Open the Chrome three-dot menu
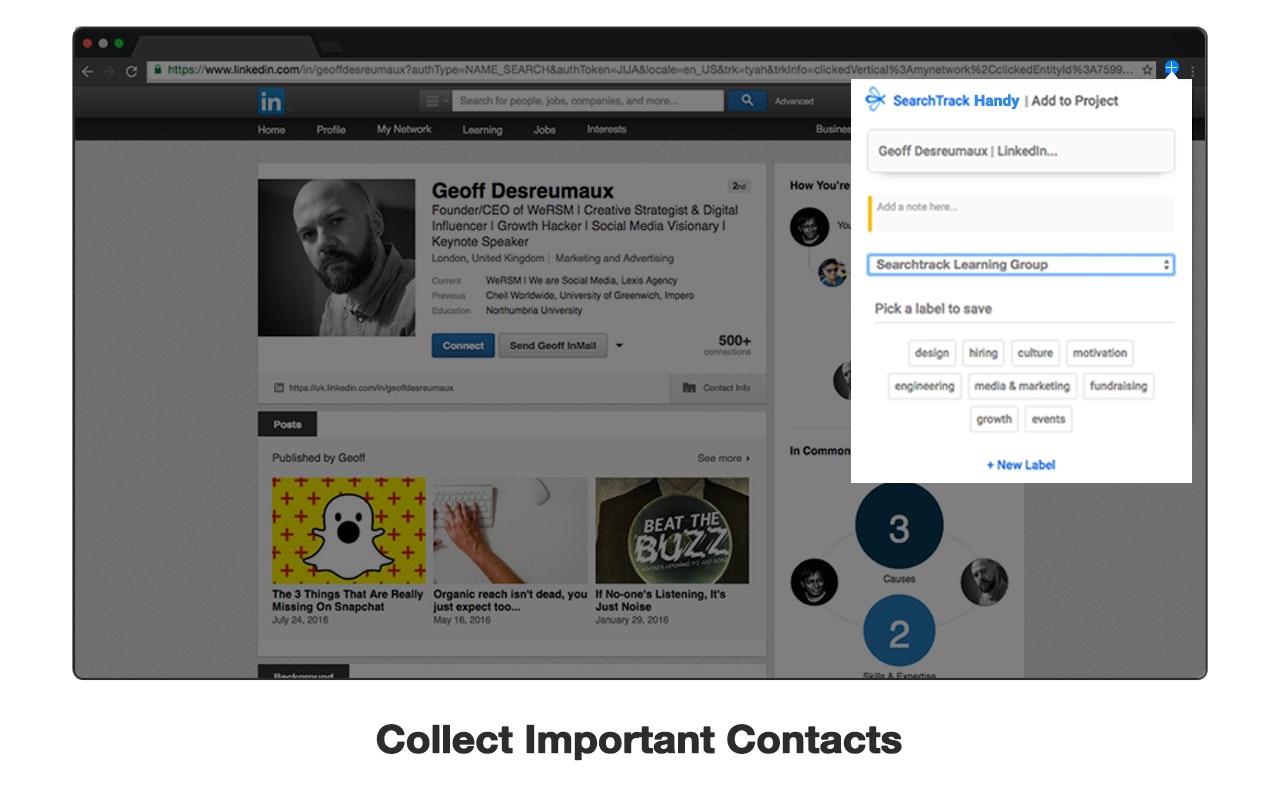 (x=1192, y=71)
